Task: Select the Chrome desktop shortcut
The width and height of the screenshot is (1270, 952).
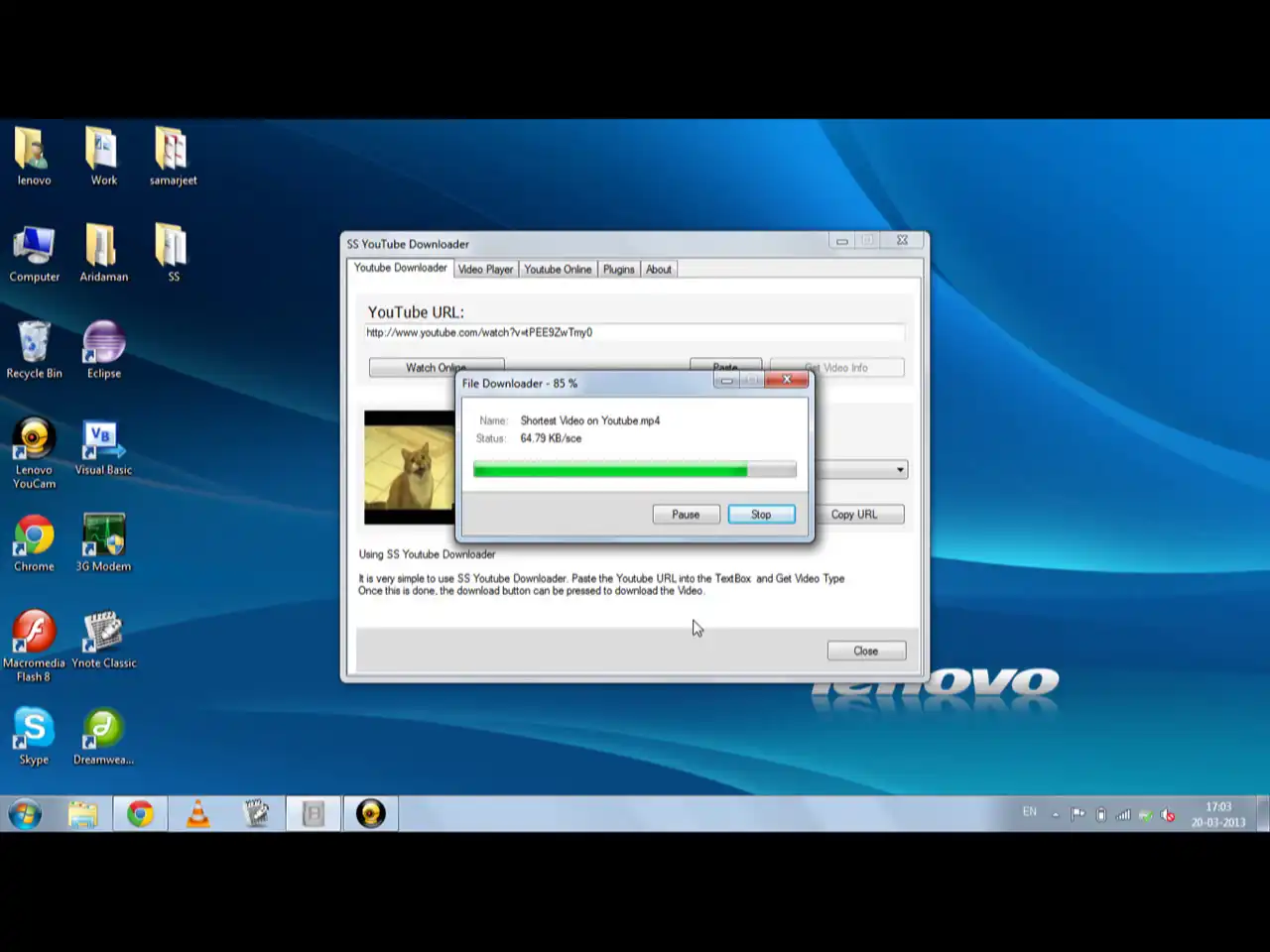Action: [34, 542]
